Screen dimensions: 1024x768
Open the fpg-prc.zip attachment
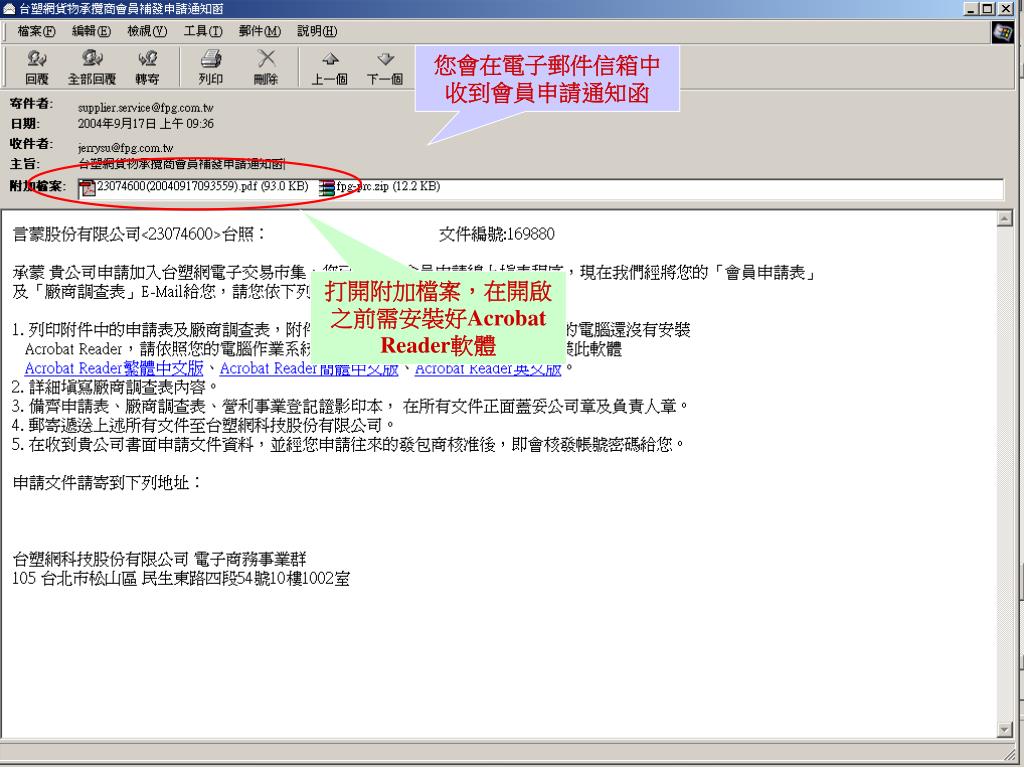379,187
